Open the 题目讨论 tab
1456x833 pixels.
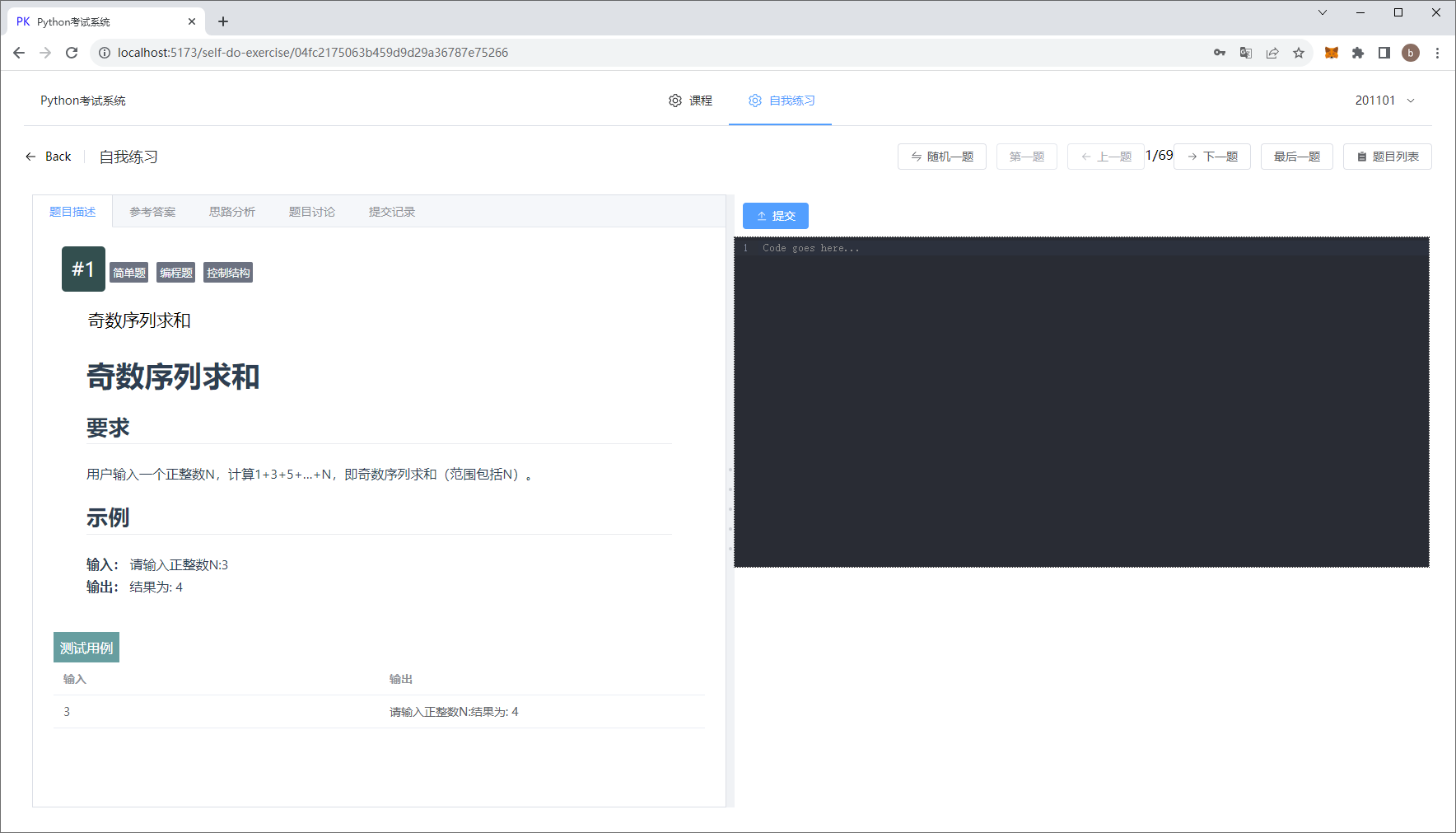pyautogui.click(x=312, y=212)
